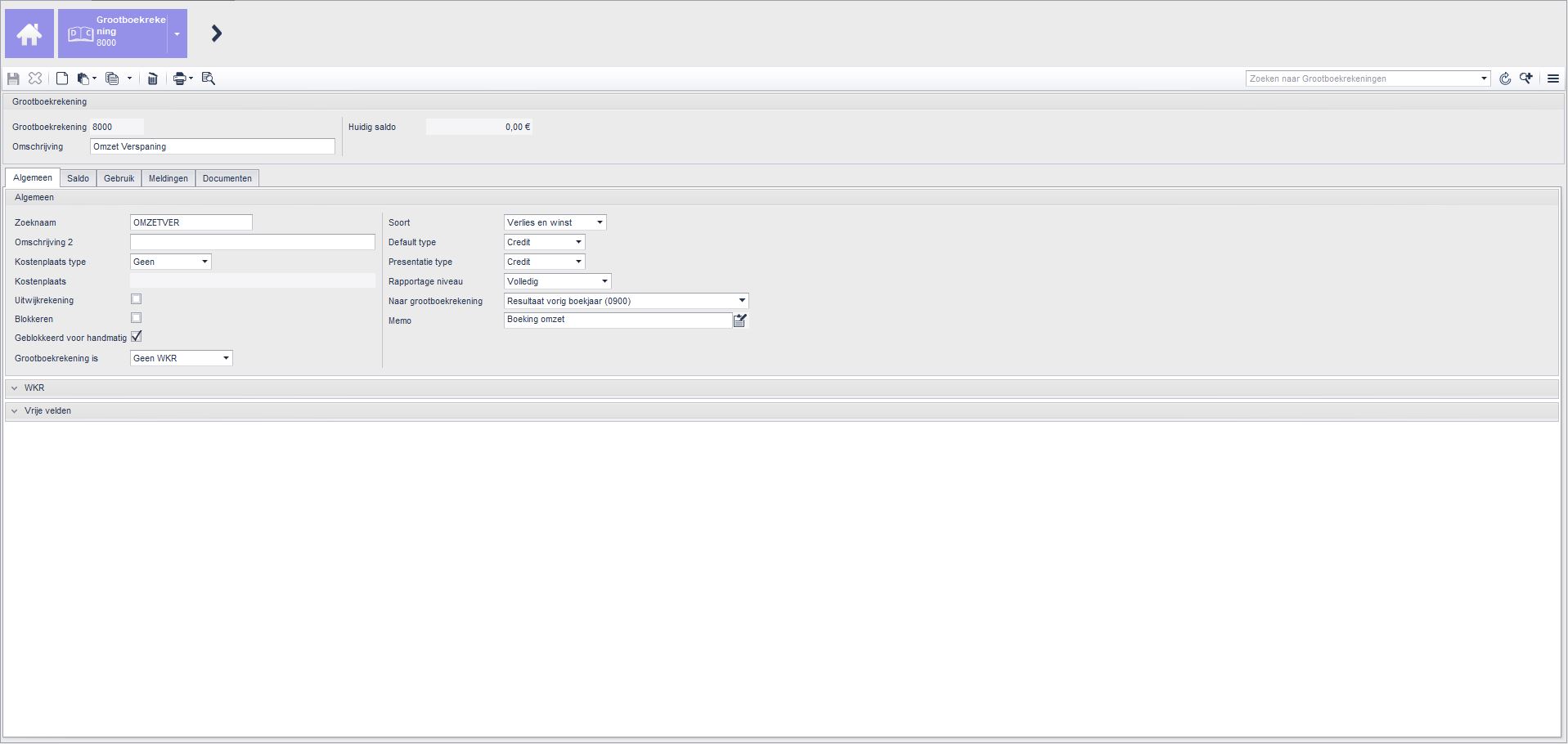
Task: Create a new blank record
Action: (62, 78)
